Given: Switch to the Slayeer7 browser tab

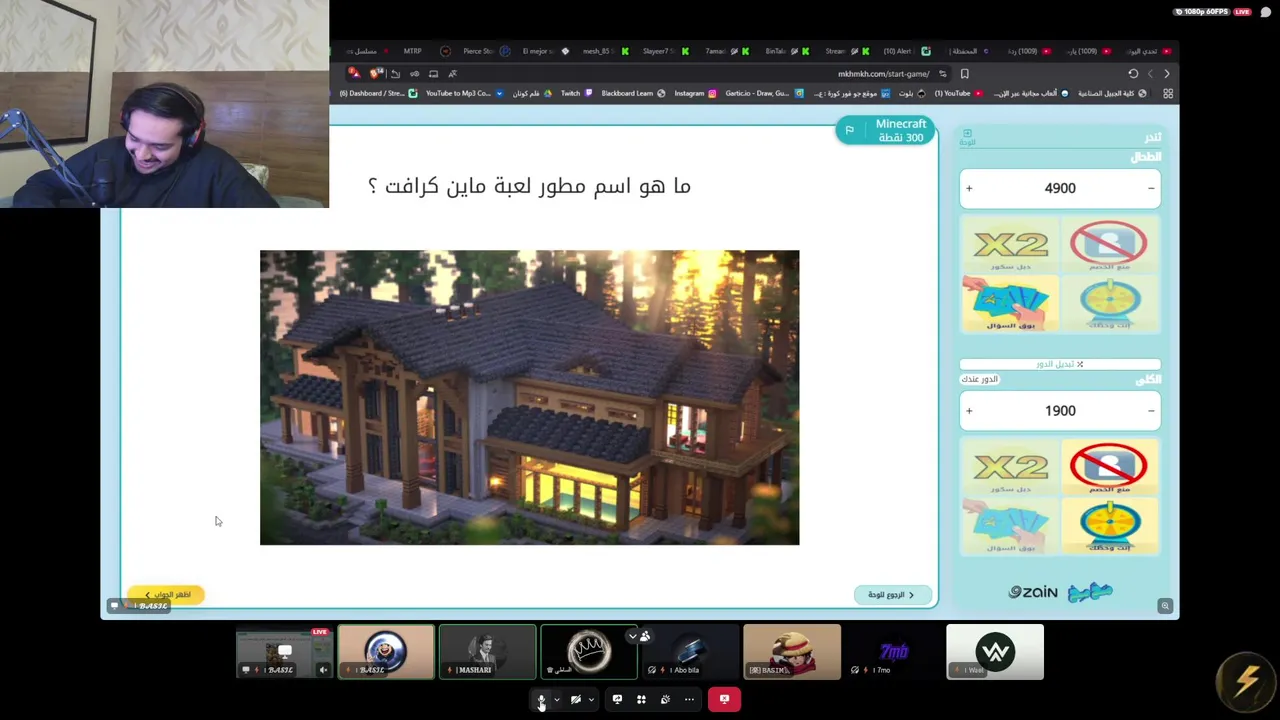Looking at the screenshot, I should (x=665, y=51).
